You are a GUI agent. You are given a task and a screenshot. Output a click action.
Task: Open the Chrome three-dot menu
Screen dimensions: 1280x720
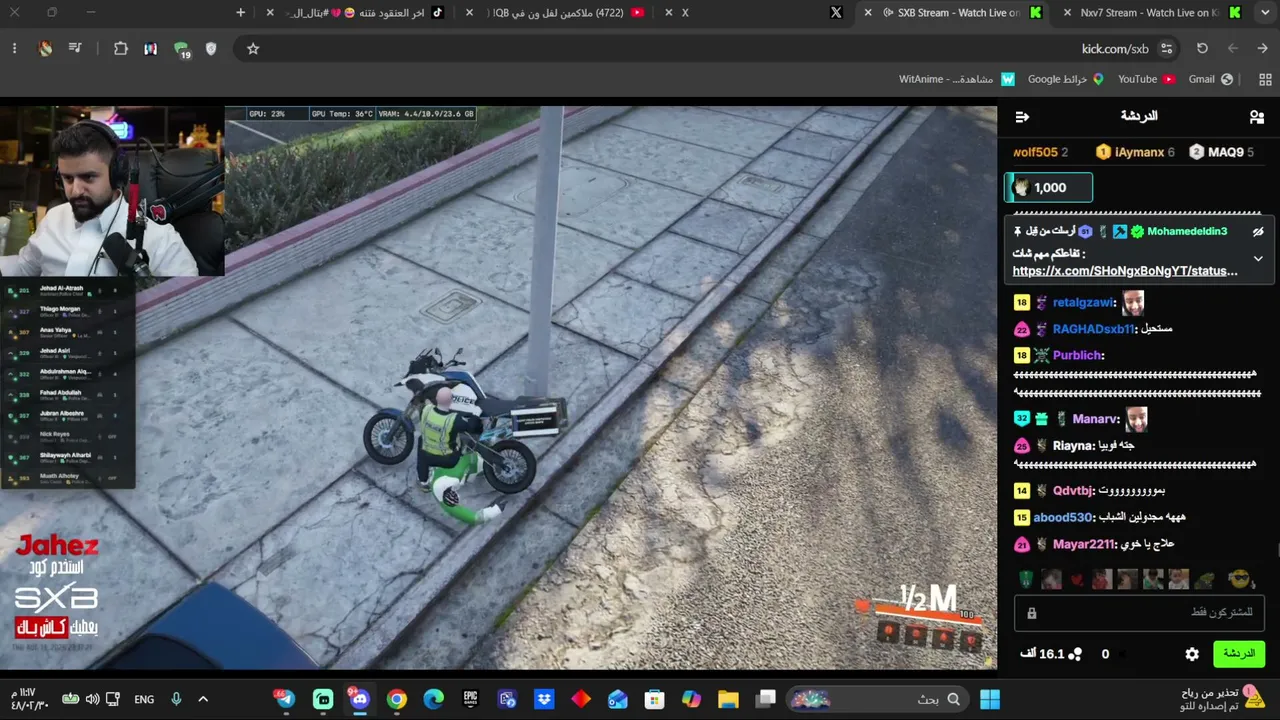coord(14,49)
